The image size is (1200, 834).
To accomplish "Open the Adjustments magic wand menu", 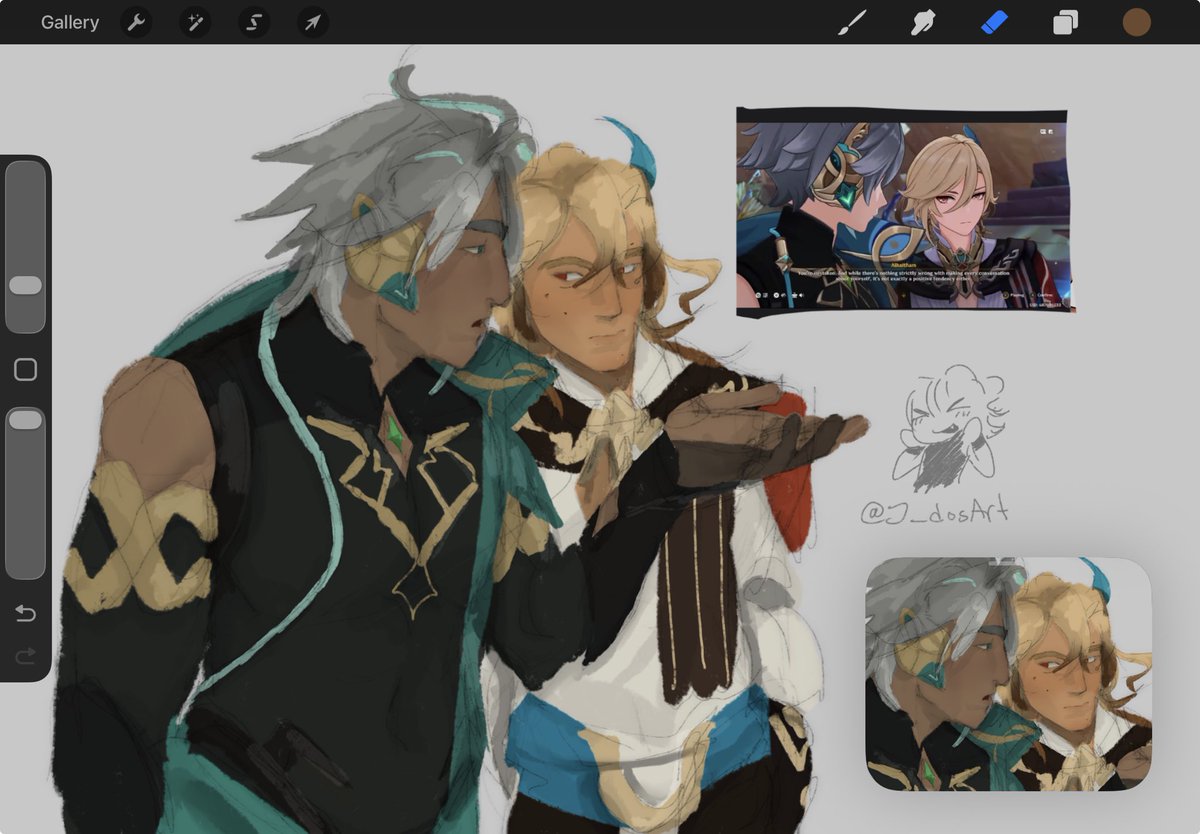I will [195, 22].
